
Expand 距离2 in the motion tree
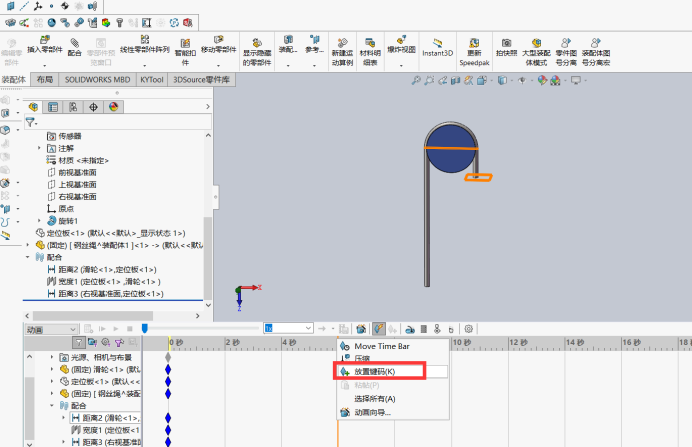[64, 417]
